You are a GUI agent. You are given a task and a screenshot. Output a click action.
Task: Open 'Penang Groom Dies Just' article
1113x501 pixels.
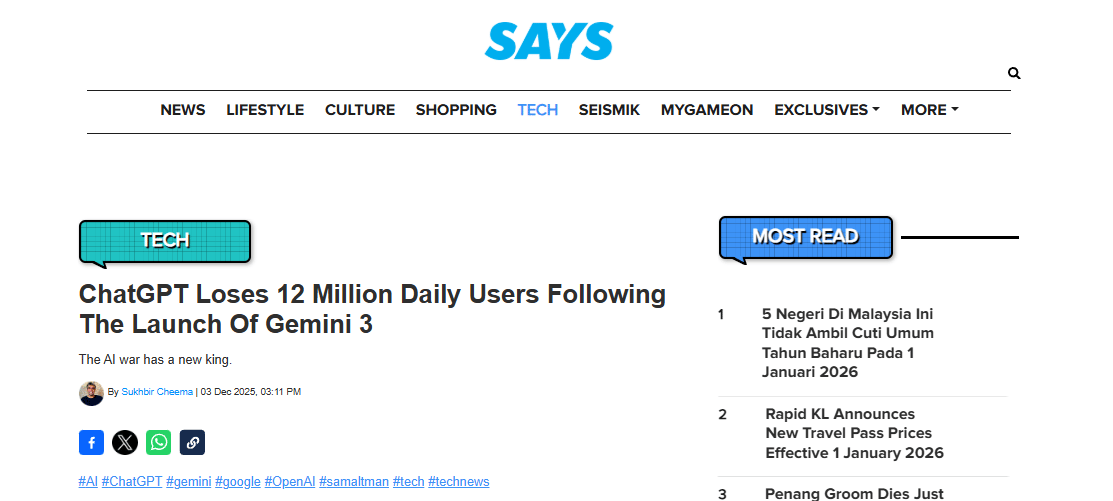(x=854, y=493)
